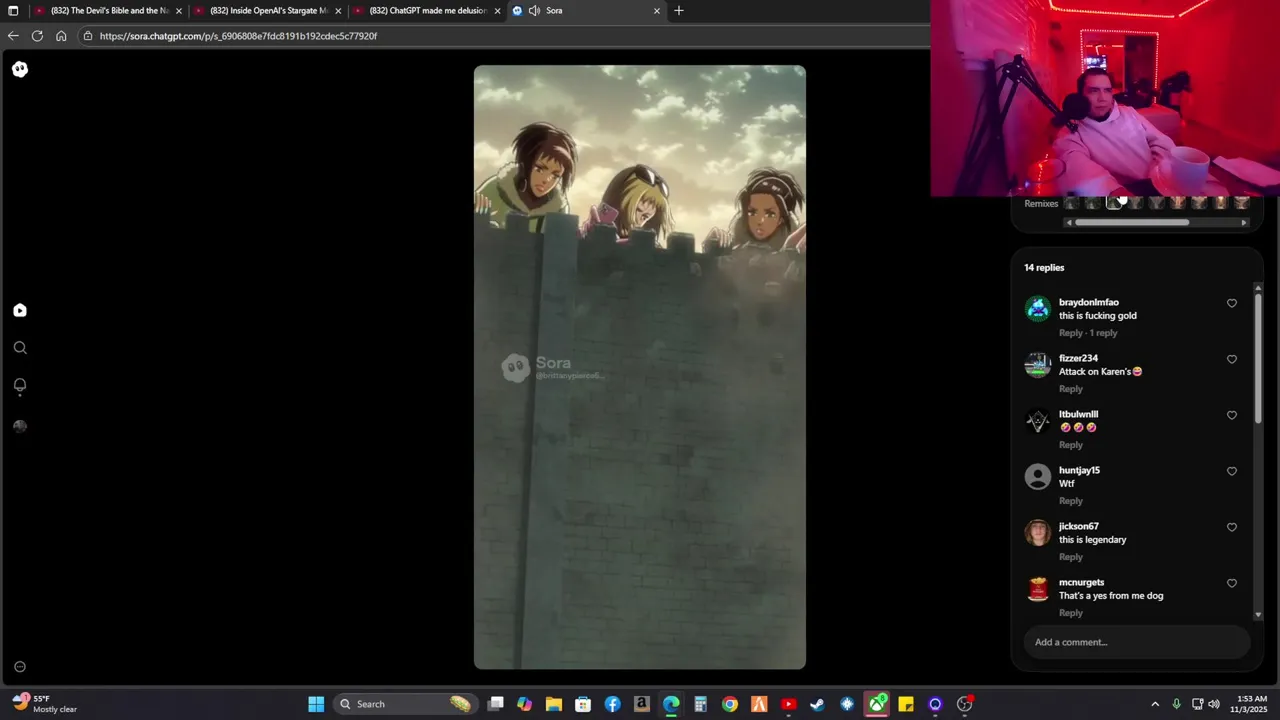The image size is (1280, 720).
Task: Like mcnurgets' comment
Action: [x=1232, y=584]
